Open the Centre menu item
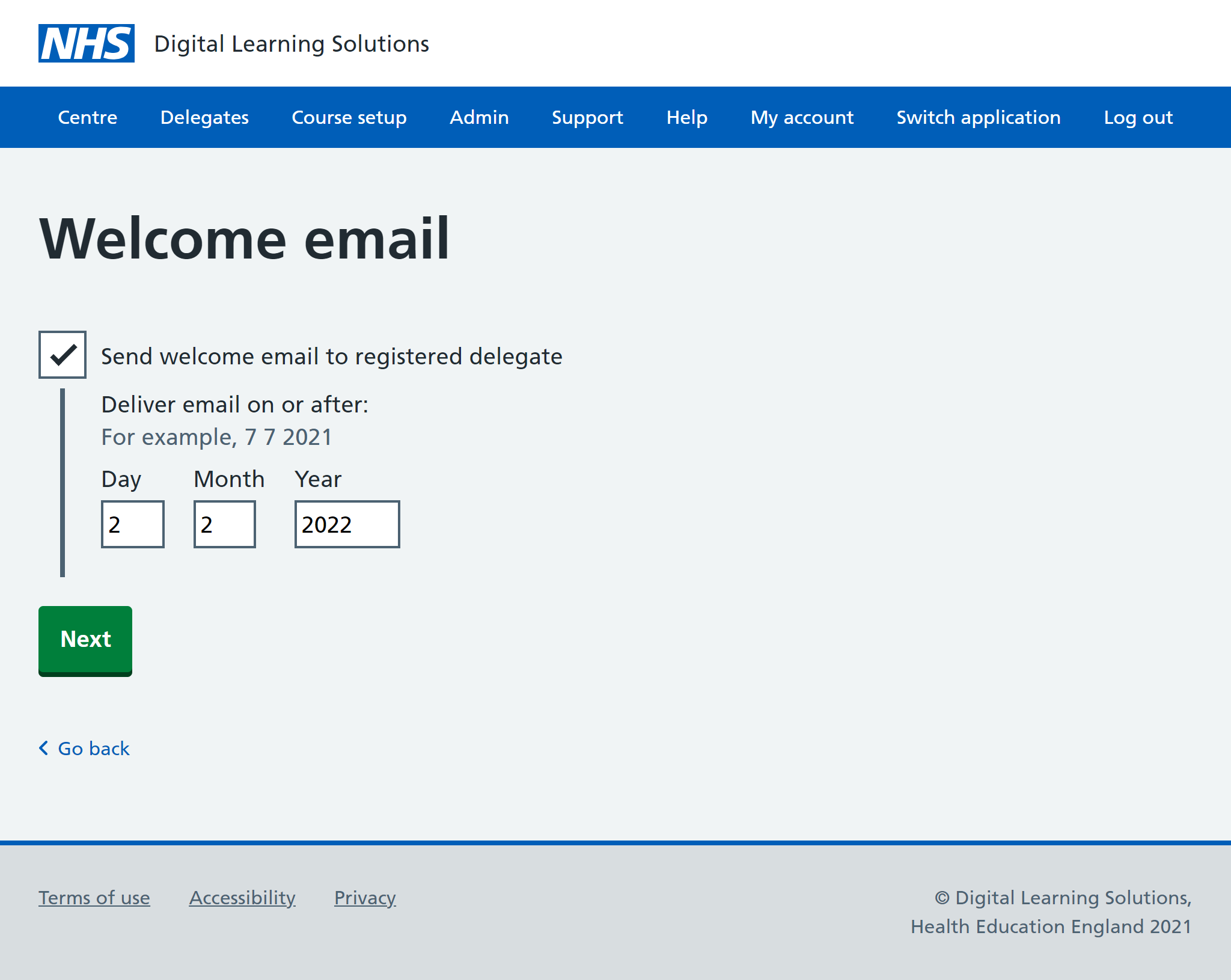Image resolution: width=1231 pixels, height=980 pixels. 87,117
